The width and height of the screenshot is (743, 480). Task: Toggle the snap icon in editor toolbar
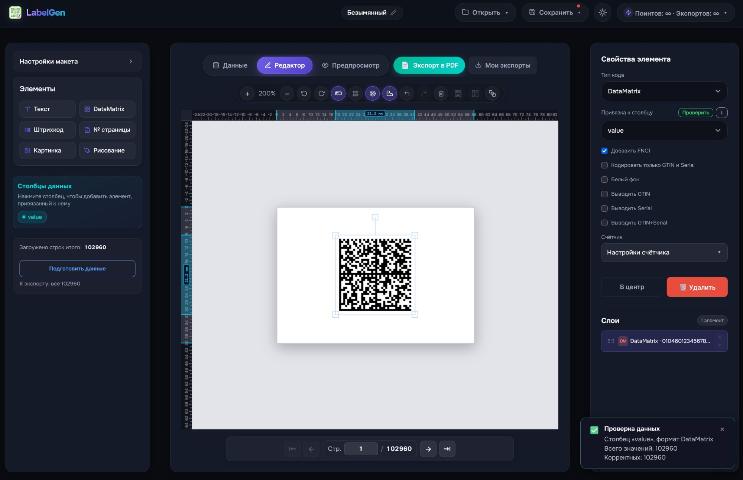click(372, 93)
